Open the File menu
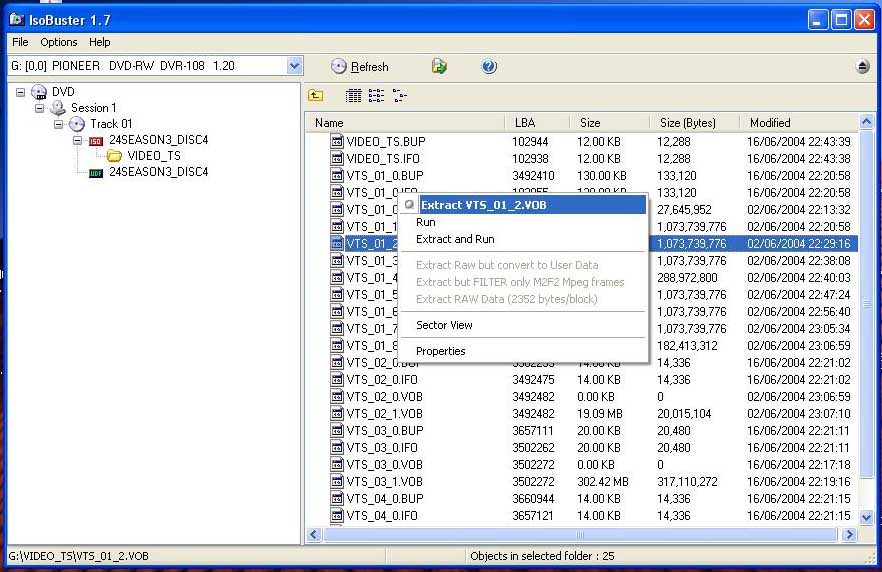882x572 pixels. (20, 42)
